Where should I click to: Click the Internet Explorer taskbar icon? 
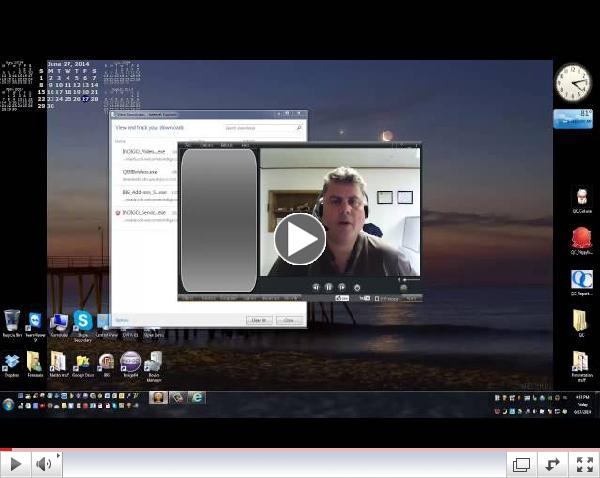point(197,398)
